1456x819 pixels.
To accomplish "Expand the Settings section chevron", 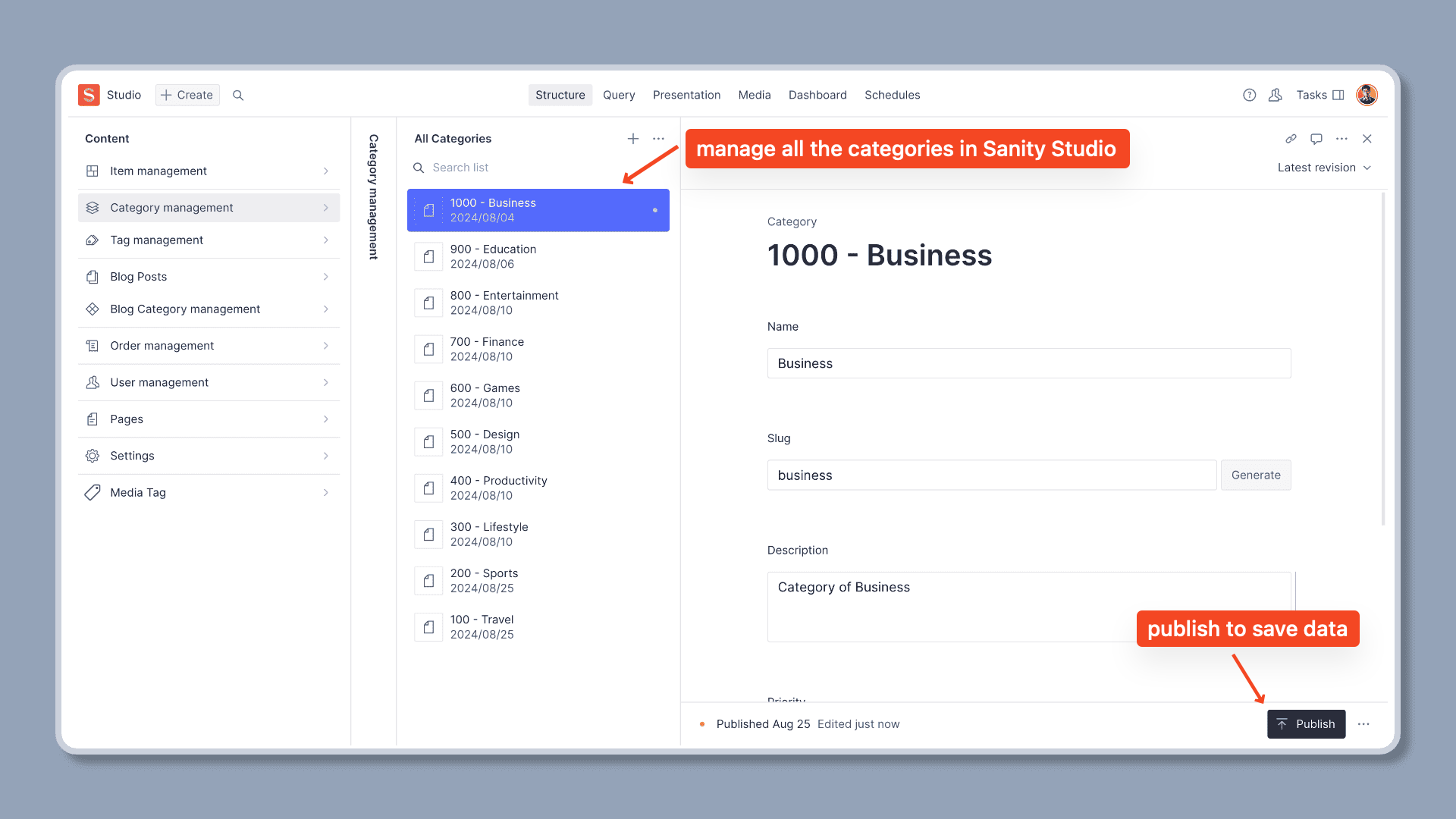I will tap(326, 456).
